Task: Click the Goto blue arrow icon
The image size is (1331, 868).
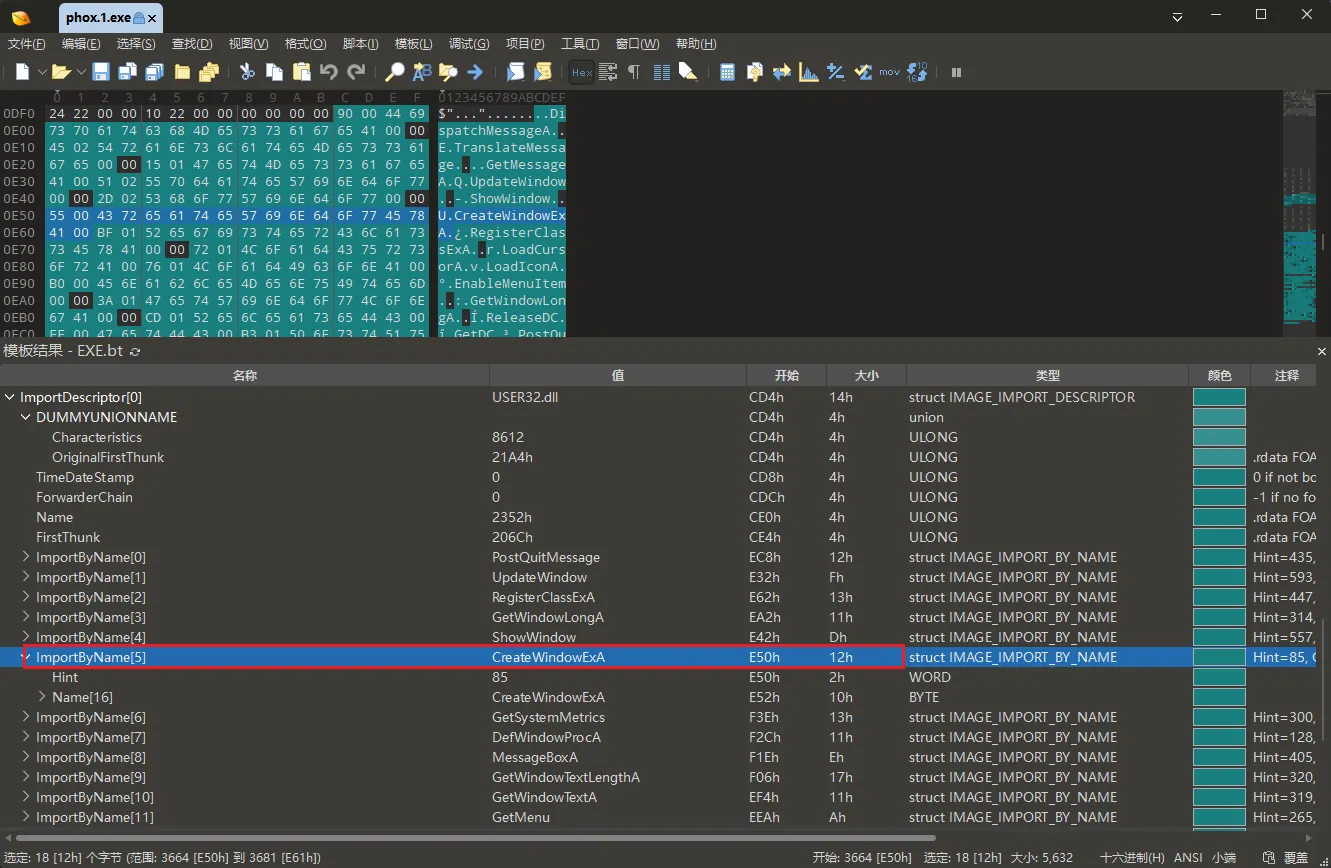Action: [x=475, y=72]
